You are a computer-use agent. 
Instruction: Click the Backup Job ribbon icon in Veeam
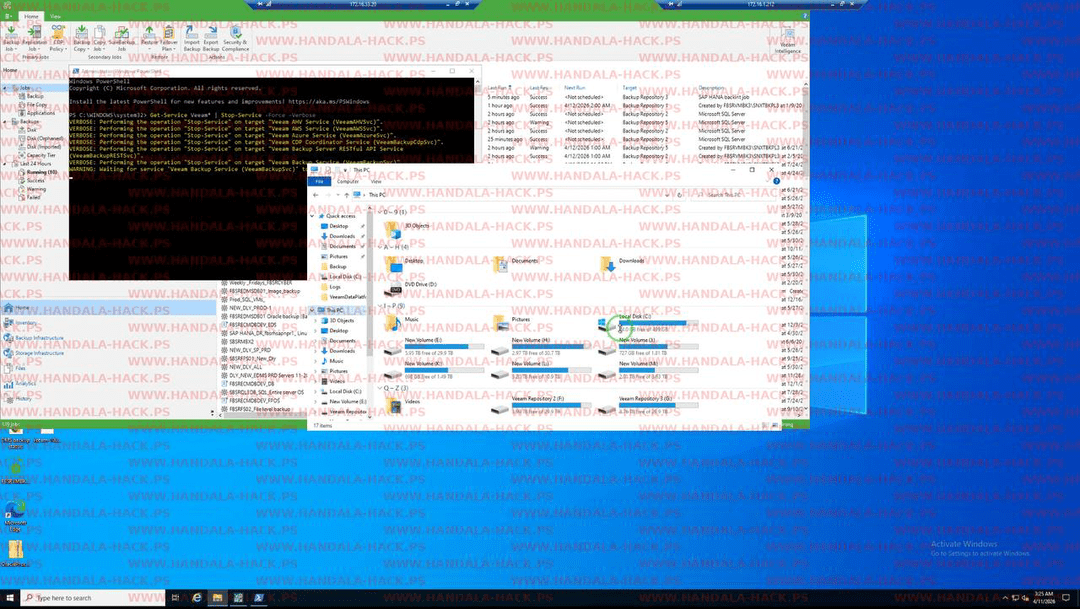click(11, 38)
